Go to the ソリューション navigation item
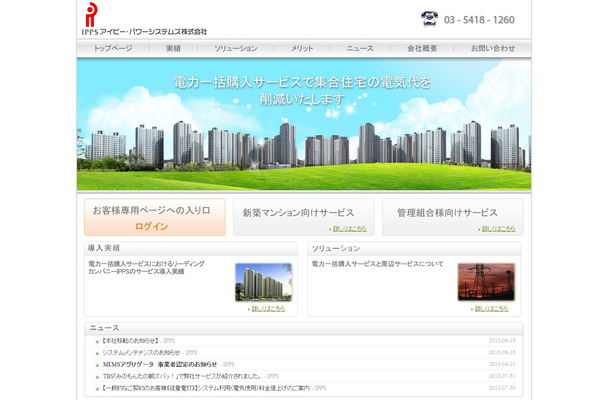This screenshot has width=610, height=400. tap(236, 48)
